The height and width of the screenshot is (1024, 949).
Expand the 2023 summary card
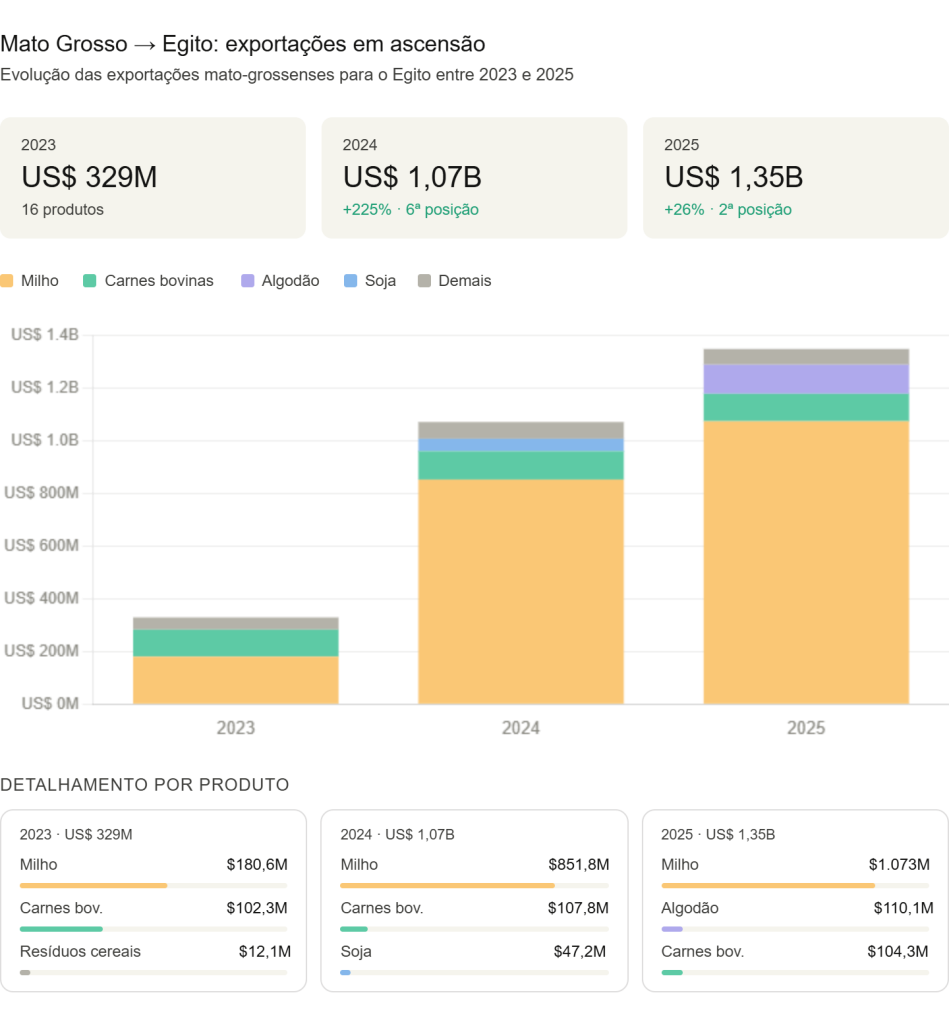tap(153, 178)
